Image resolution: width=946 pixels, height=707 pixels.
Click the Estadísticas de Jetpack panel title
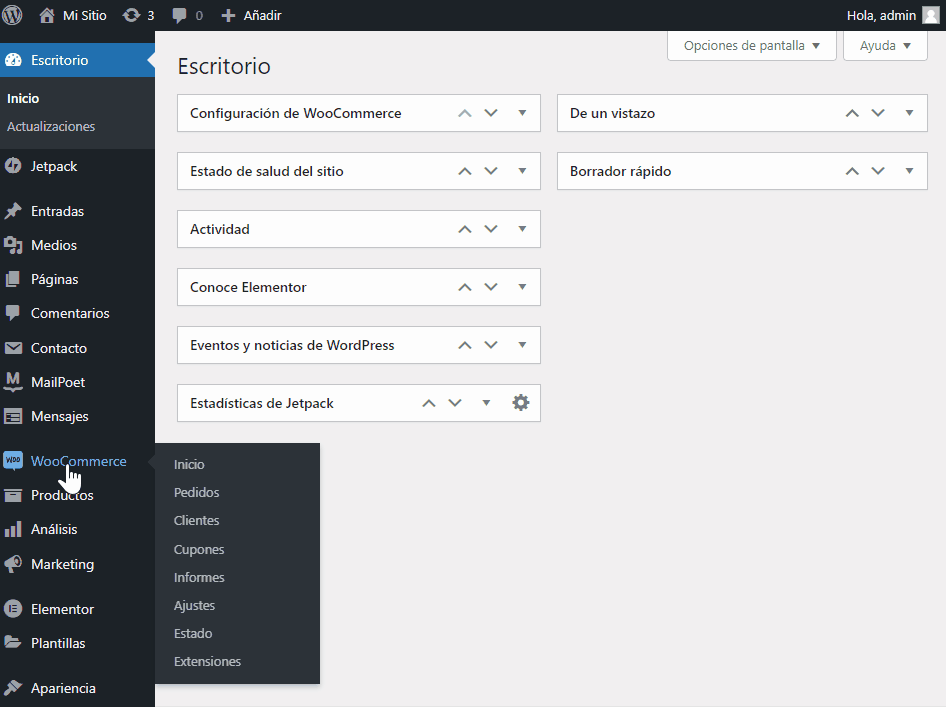click(x=262, y=403)
